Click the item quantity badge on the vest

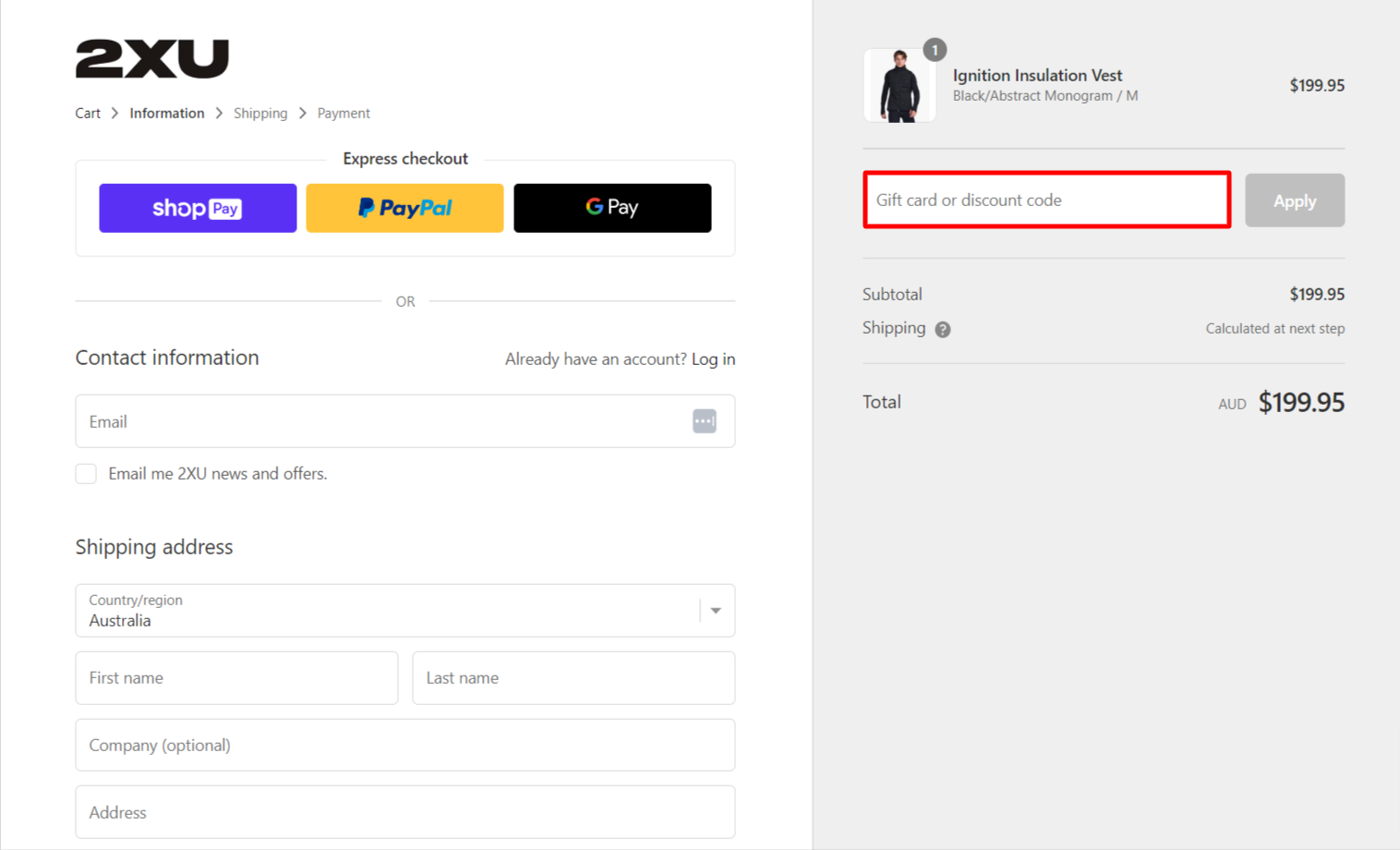[x=935, y=50]
